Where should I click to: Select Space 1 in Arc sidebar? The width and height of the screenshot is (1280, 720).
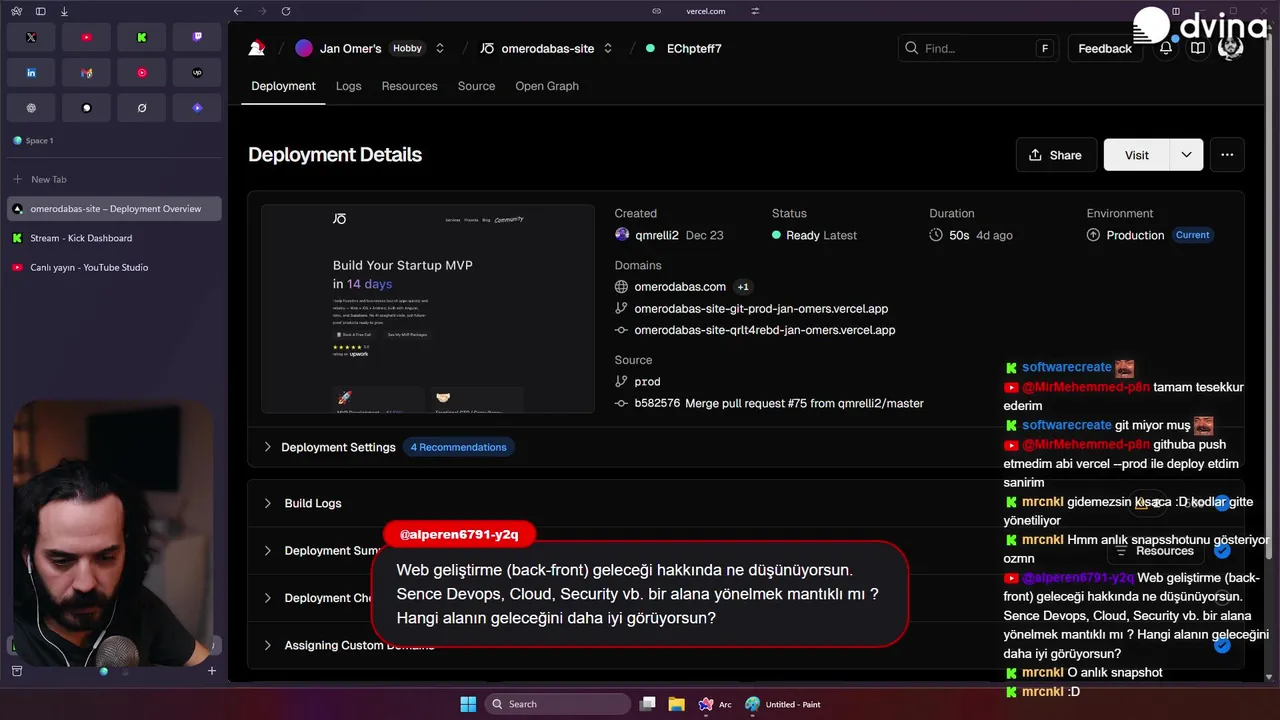(33, 141)
